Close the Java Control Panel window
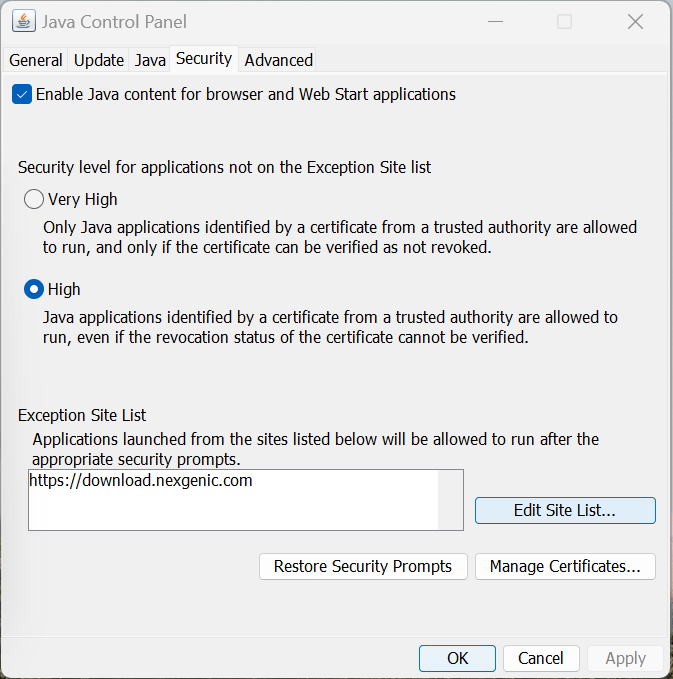Viewport: 673px width, 679px height. pos(635,21)
